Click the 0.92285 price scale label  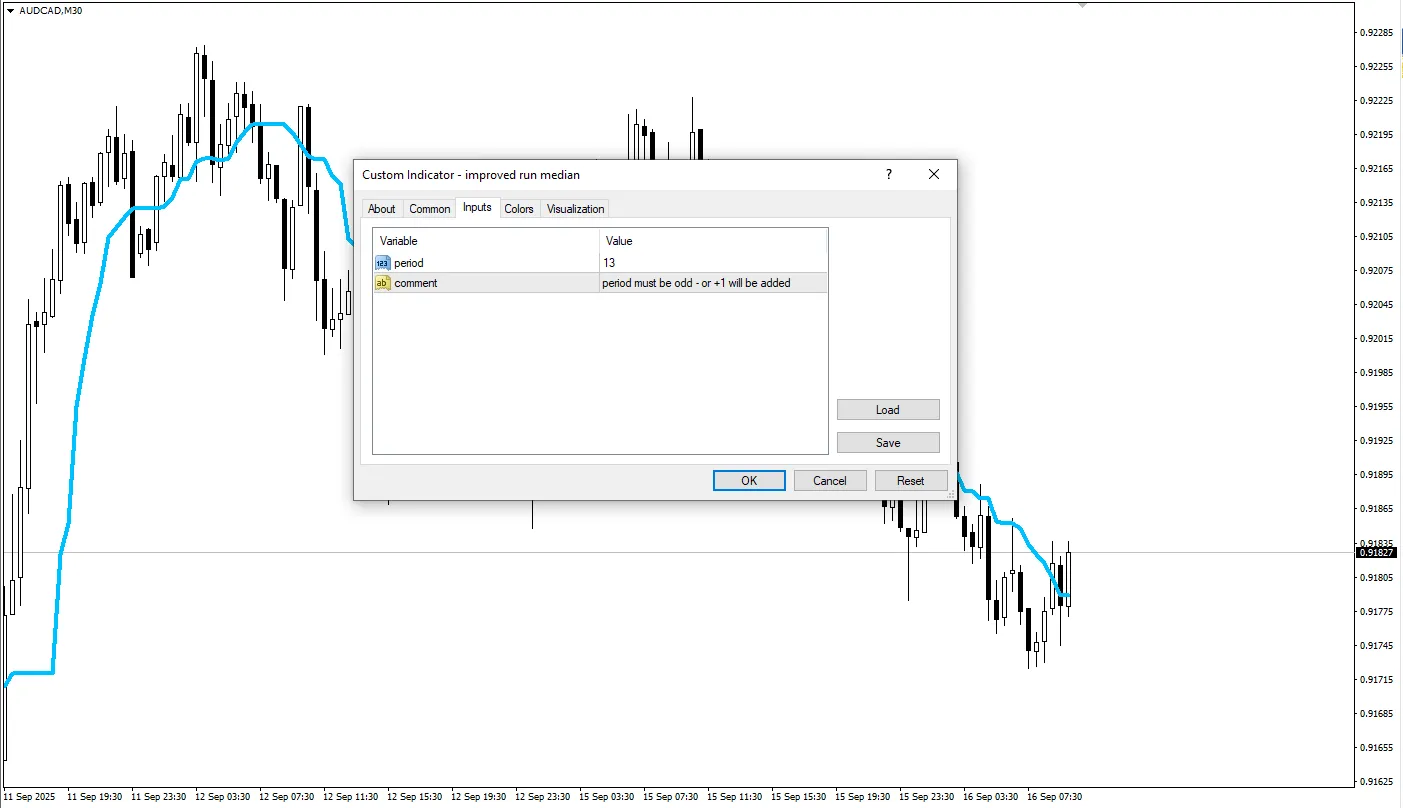[1376, 33]
